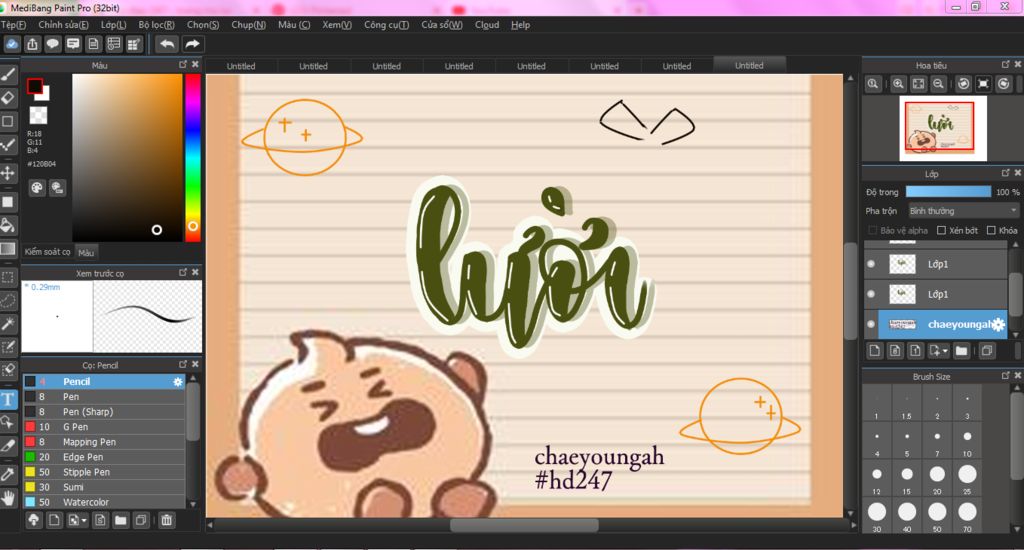Click the add new layer icon
Image resolution: width=1024 pixels, height=550 pixels.
875,351
